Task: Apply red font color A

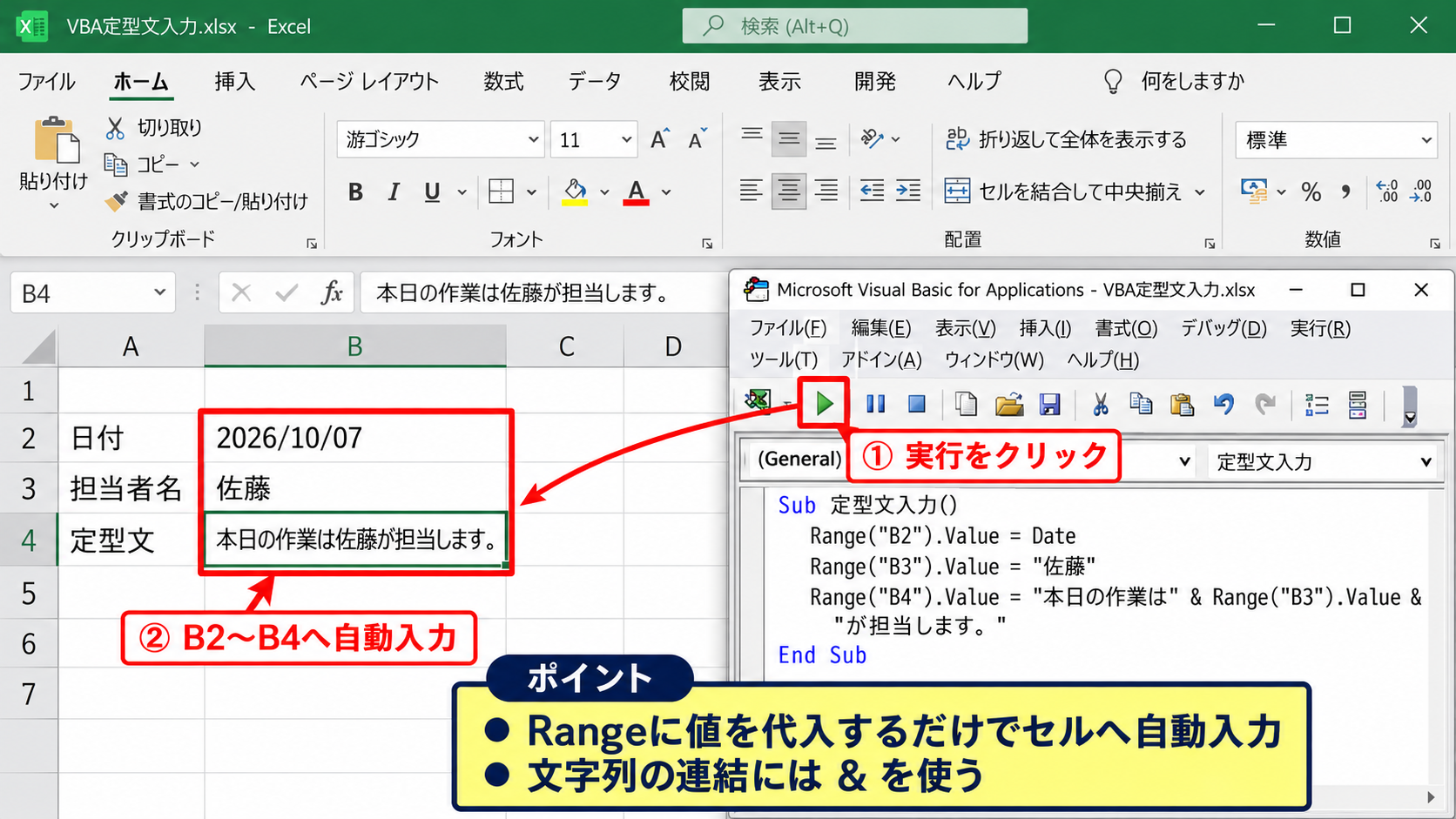Action: coord(637,192)
